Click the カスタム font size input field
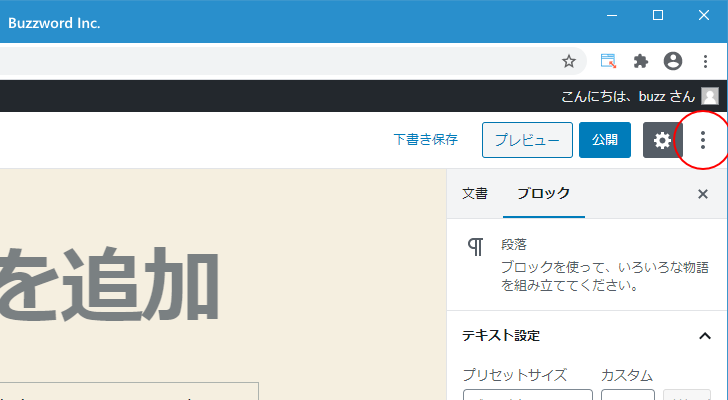This screenshot has width=728, height=400. tap(628, 395)
